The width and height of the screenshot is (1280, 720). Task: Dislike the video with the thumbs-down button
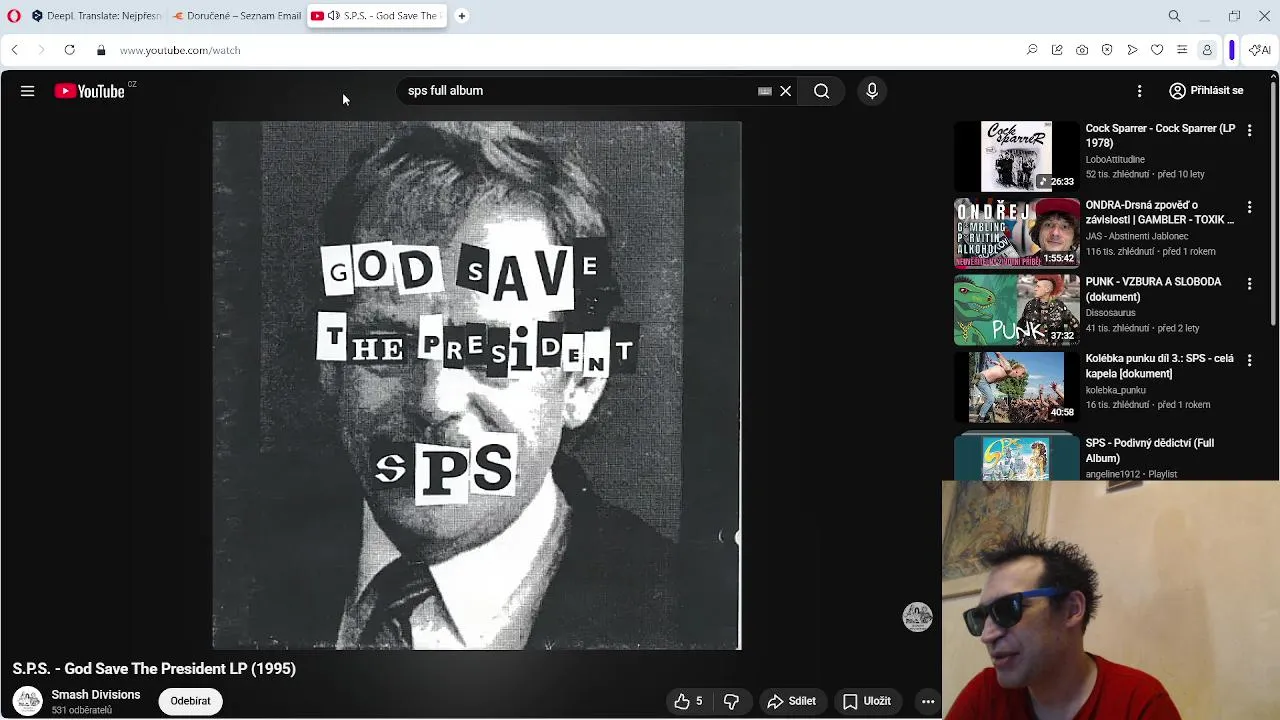[731, 701]
